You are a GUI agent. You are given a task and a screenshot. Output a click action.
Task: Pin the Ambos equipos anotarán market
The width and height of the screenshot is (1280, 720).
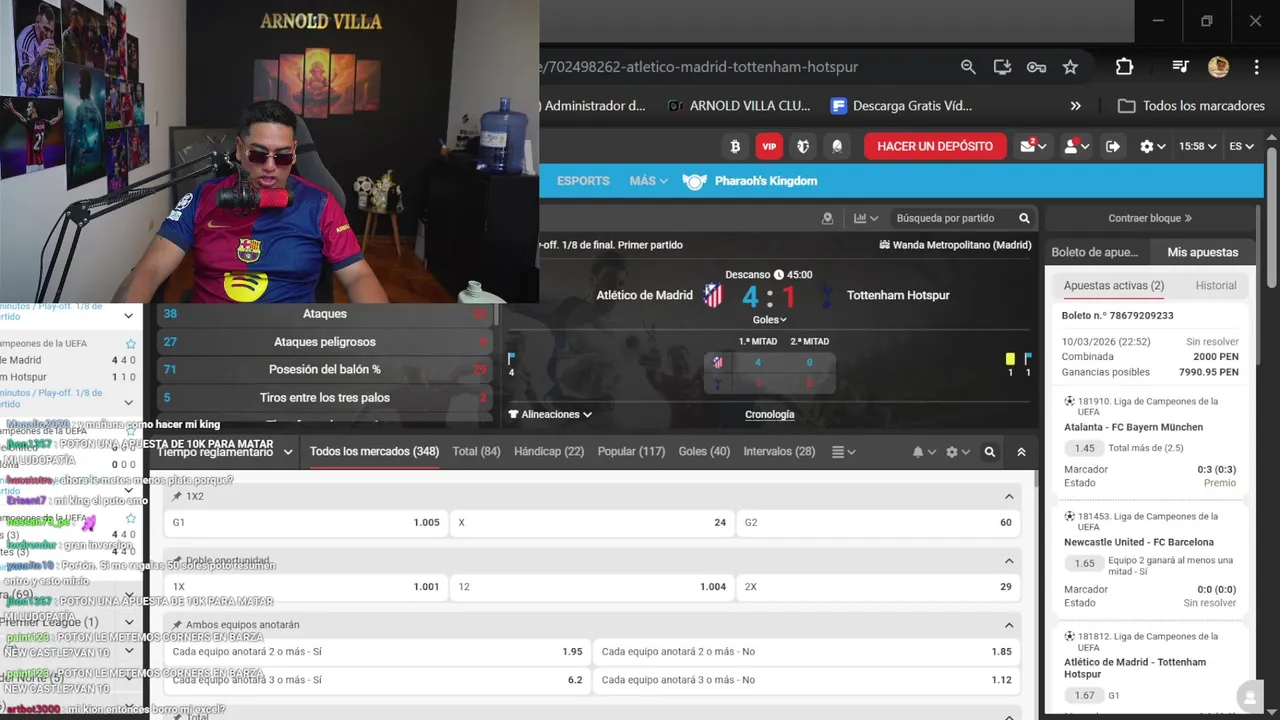tap(177, 625)
